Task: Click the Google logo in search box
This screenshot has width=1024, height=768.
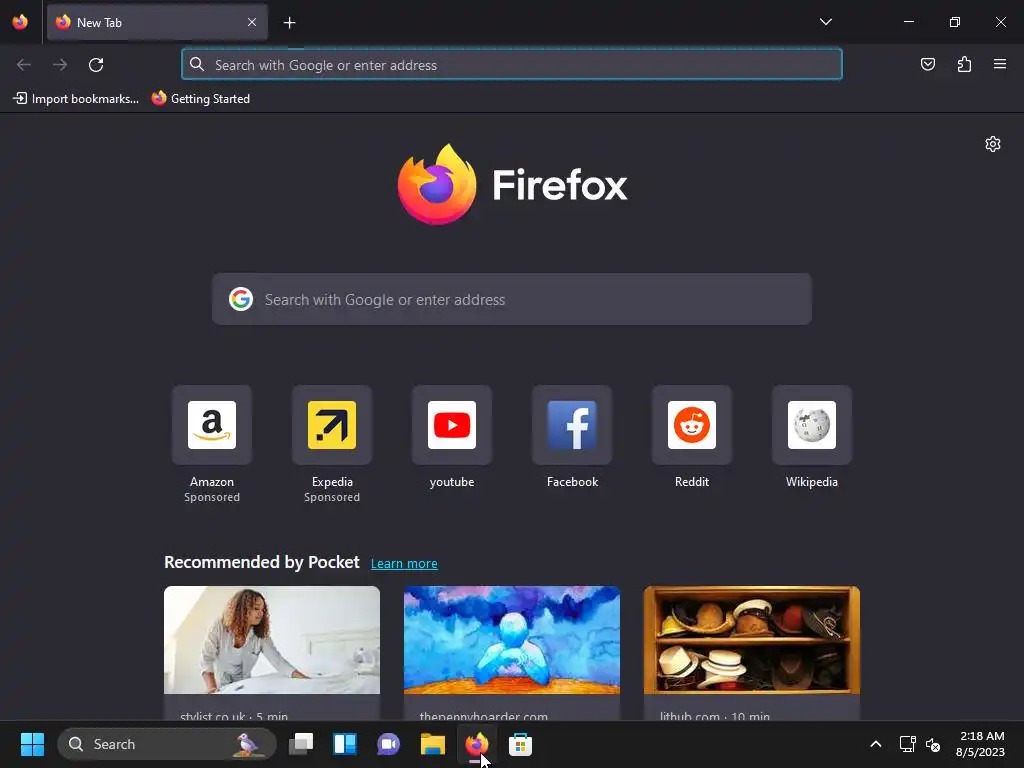Action: click(x=241, y=299)
